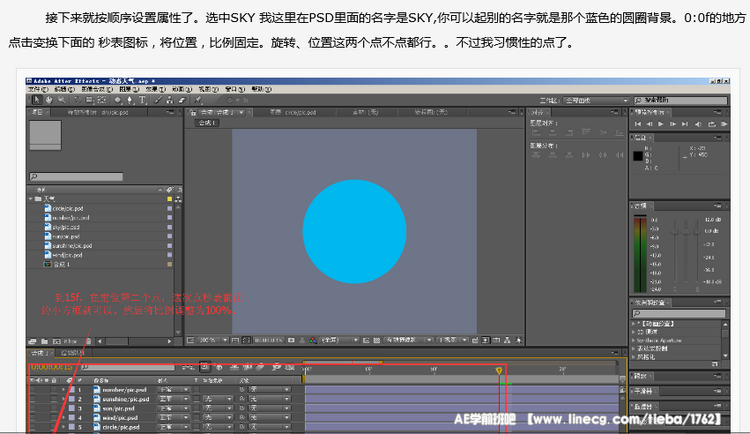Click the black color swatch in info panel
This screenshot has height=434, width=750.
638,156
